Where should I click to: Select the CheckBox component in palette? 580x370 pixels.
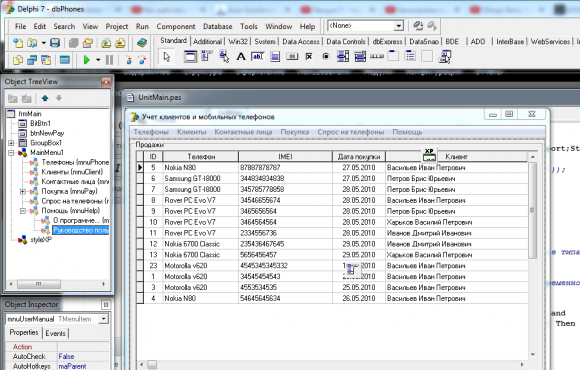pos(309,57)
